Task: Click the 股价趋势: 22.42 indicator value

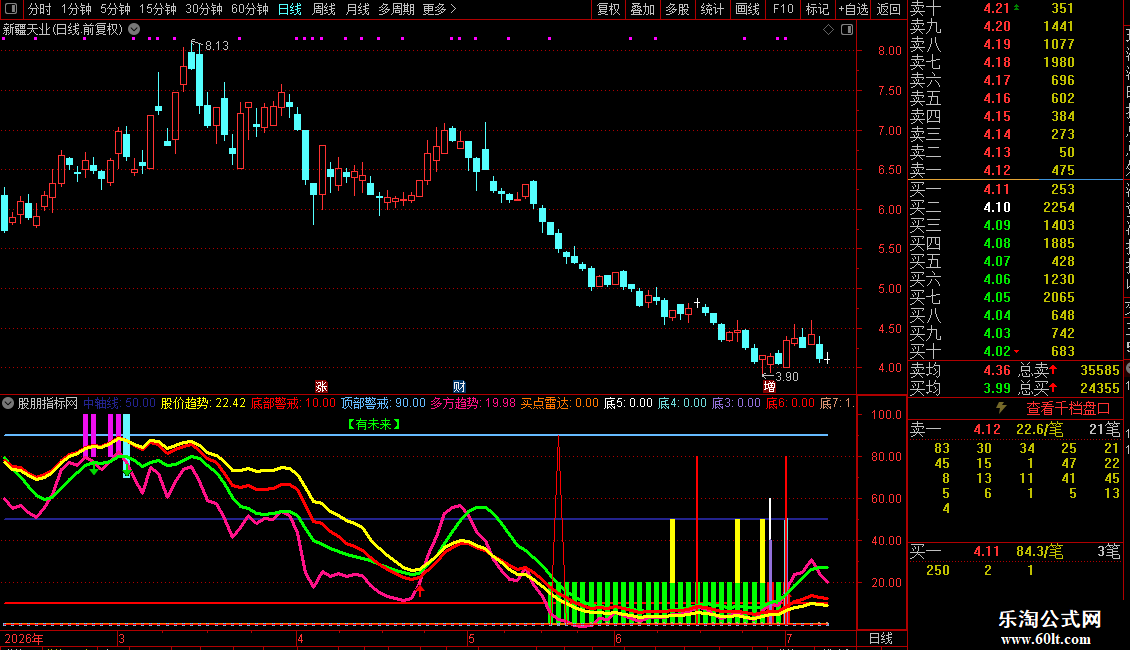Action: (203, 404)
